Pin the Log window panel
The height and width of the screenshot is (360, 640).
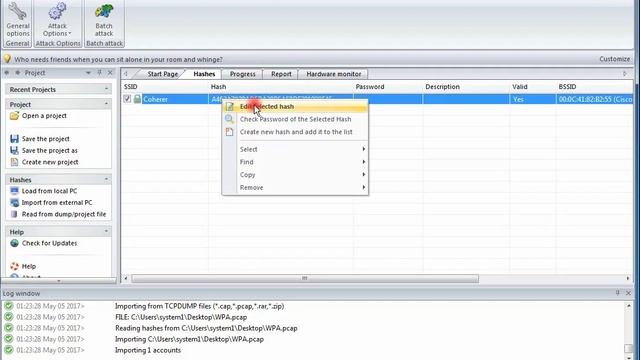[618, 293]
